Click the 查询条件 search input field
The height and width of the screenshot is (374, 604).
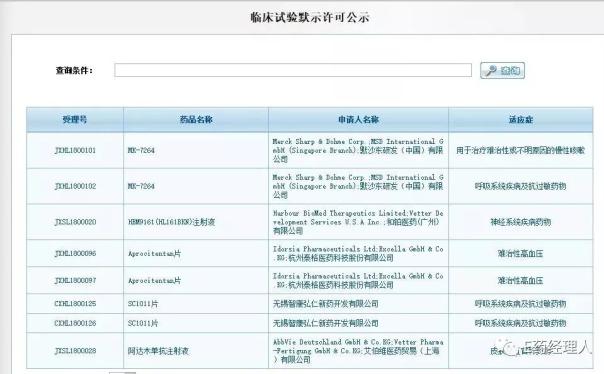pyautogui.click(x=293, y=70)
